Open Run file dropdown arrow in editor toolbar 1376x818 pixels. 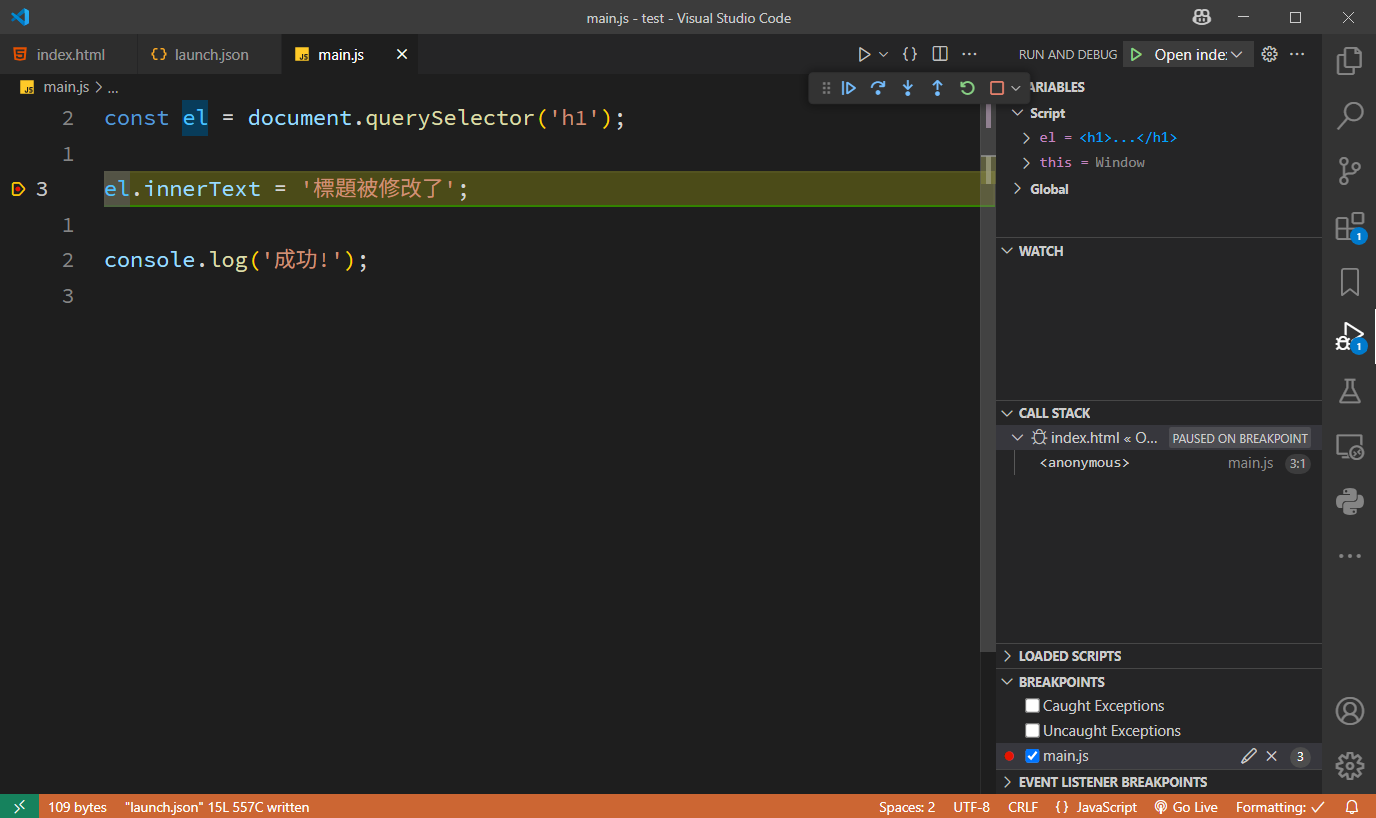click(883, 54)
